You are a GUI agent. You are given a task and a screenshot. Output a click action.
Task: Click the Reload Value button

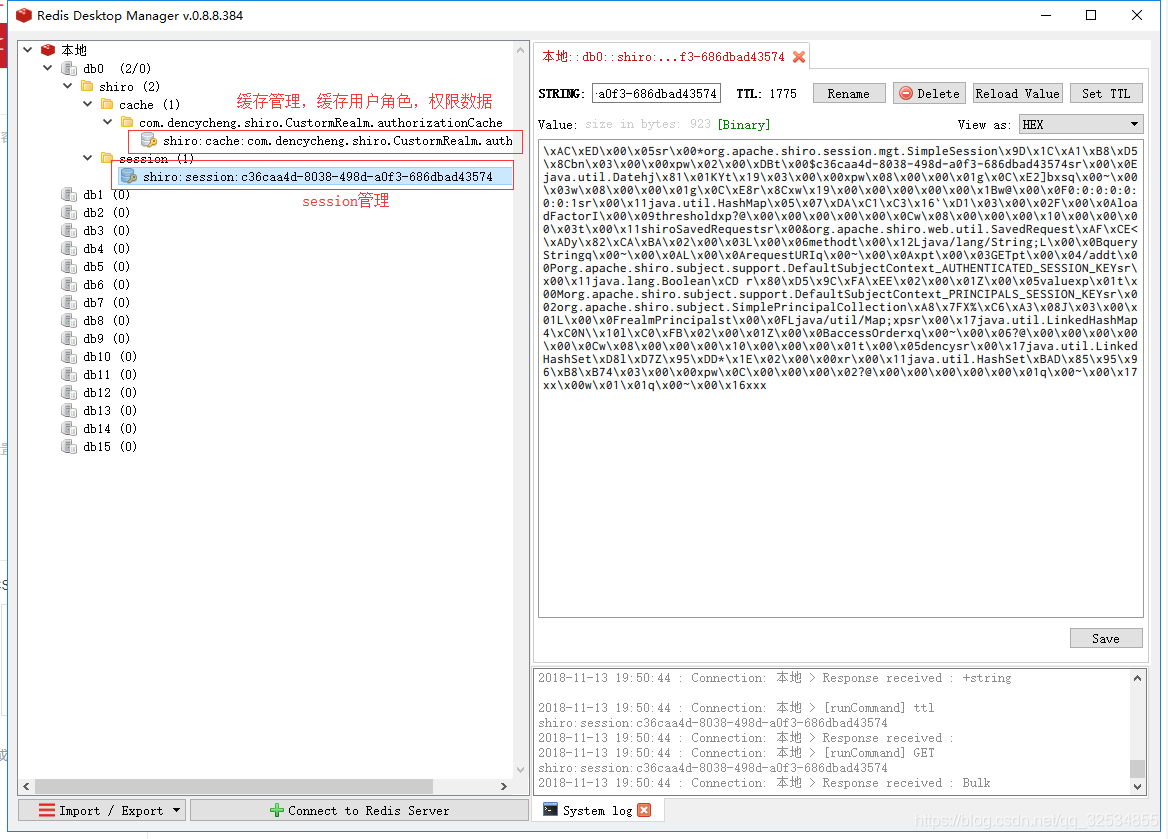(1017, 93)
